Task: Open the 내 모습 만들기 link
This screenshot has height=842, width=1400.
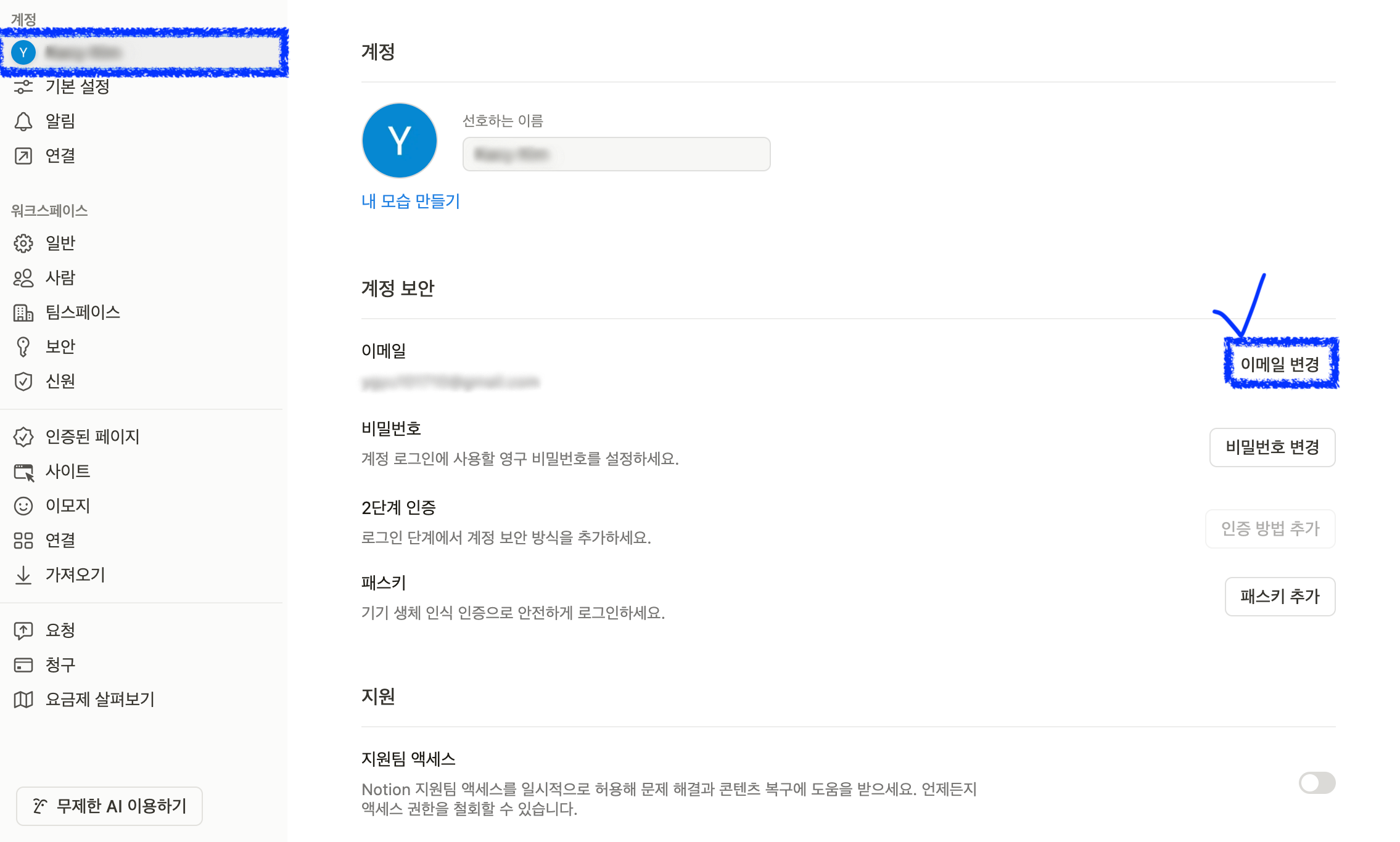Action: 411,201
